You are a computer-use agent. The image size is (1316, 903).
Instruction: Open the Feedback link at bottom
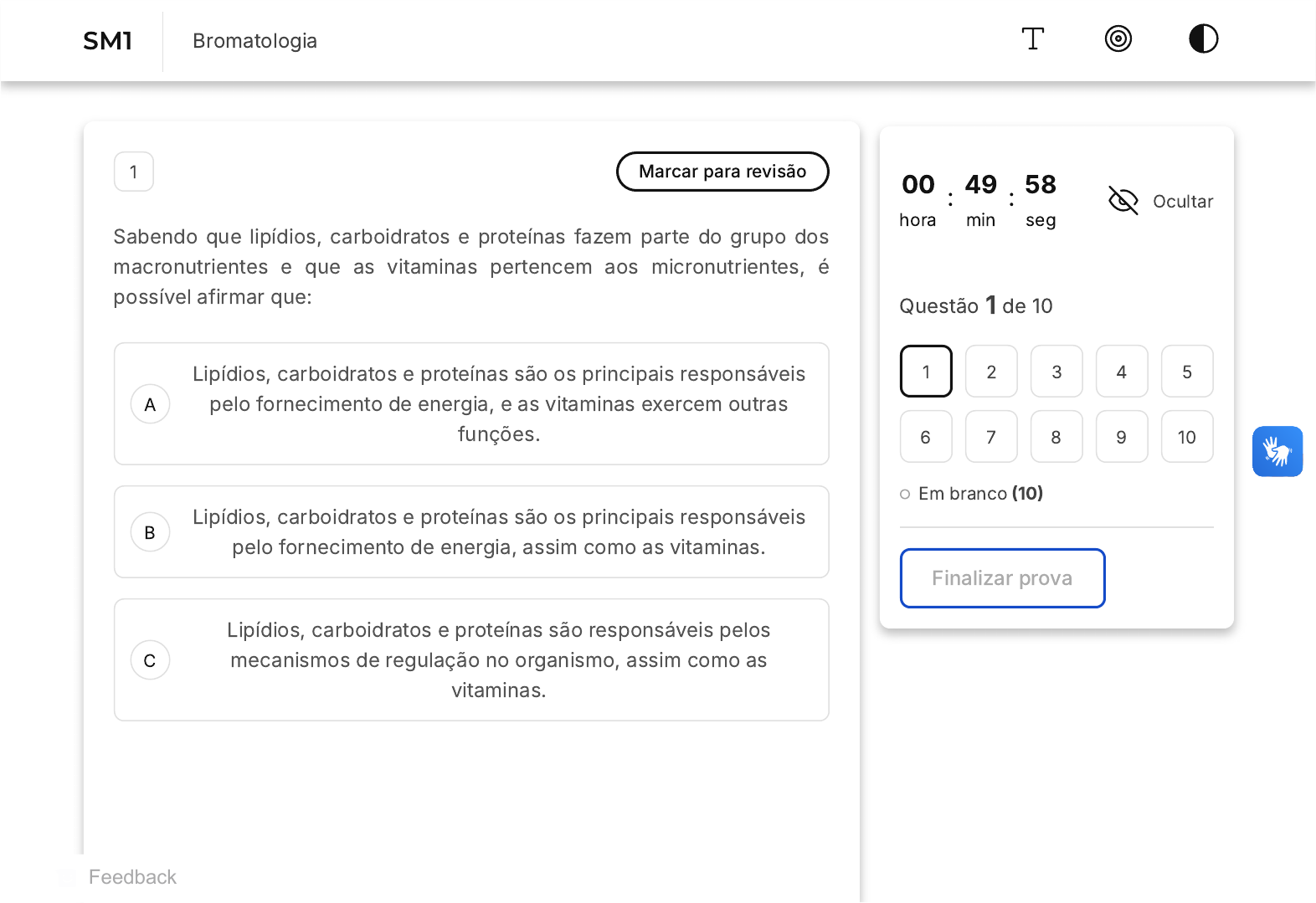(132, 877)
